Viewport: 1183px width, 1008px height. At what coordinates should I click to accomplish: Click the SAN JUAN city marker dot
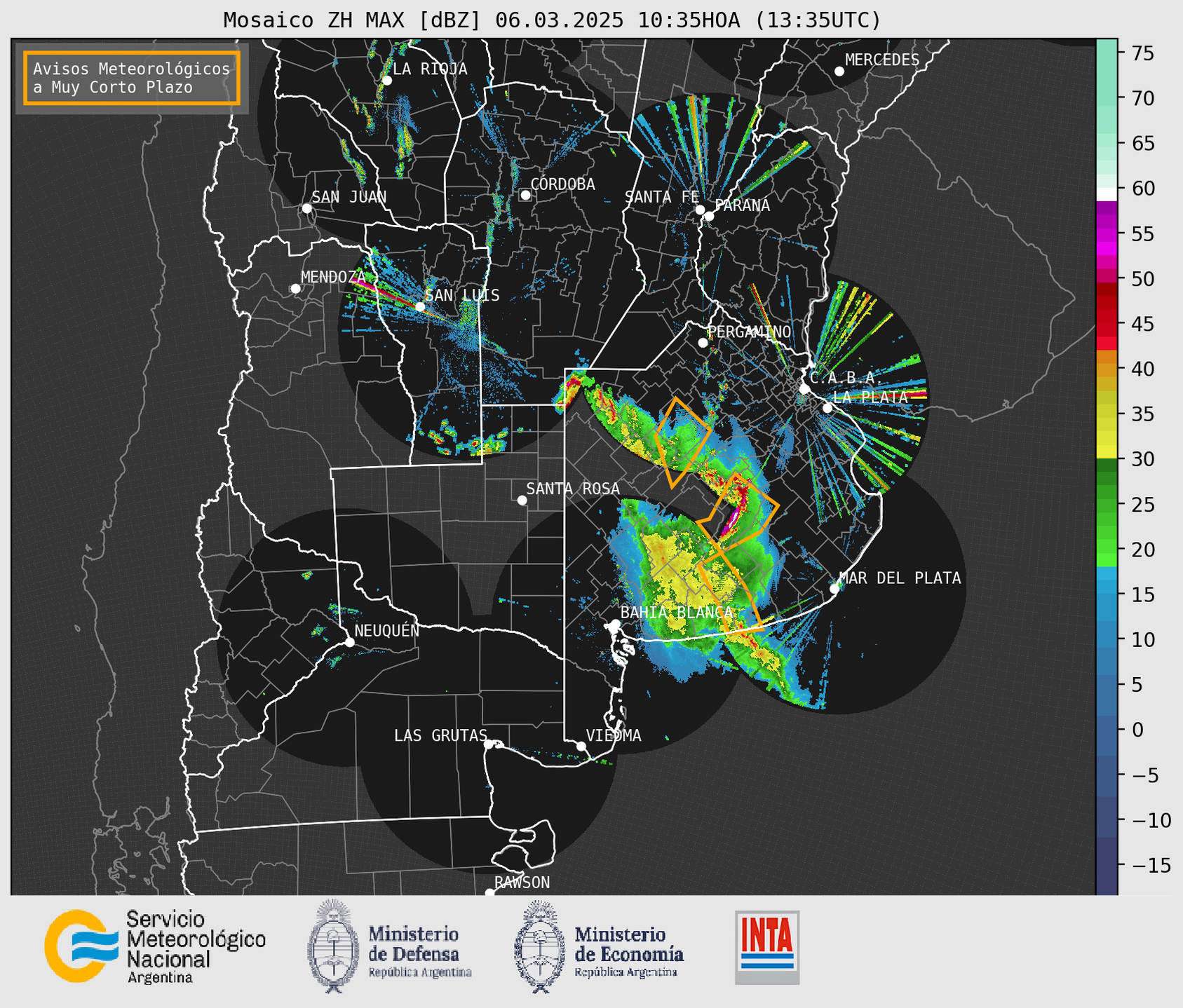[306, 208]
